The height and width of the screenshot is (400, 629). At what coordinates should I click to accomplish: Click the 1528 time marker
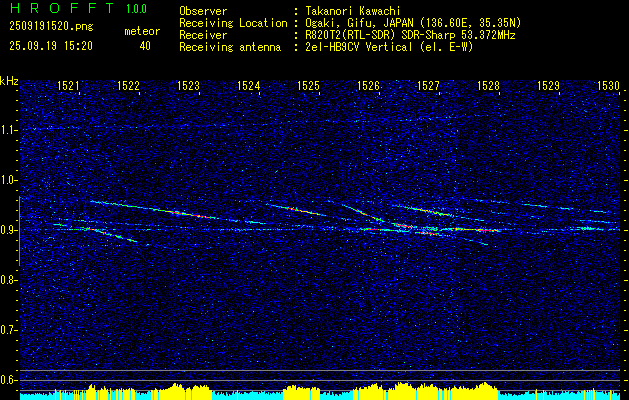[489, 85]
